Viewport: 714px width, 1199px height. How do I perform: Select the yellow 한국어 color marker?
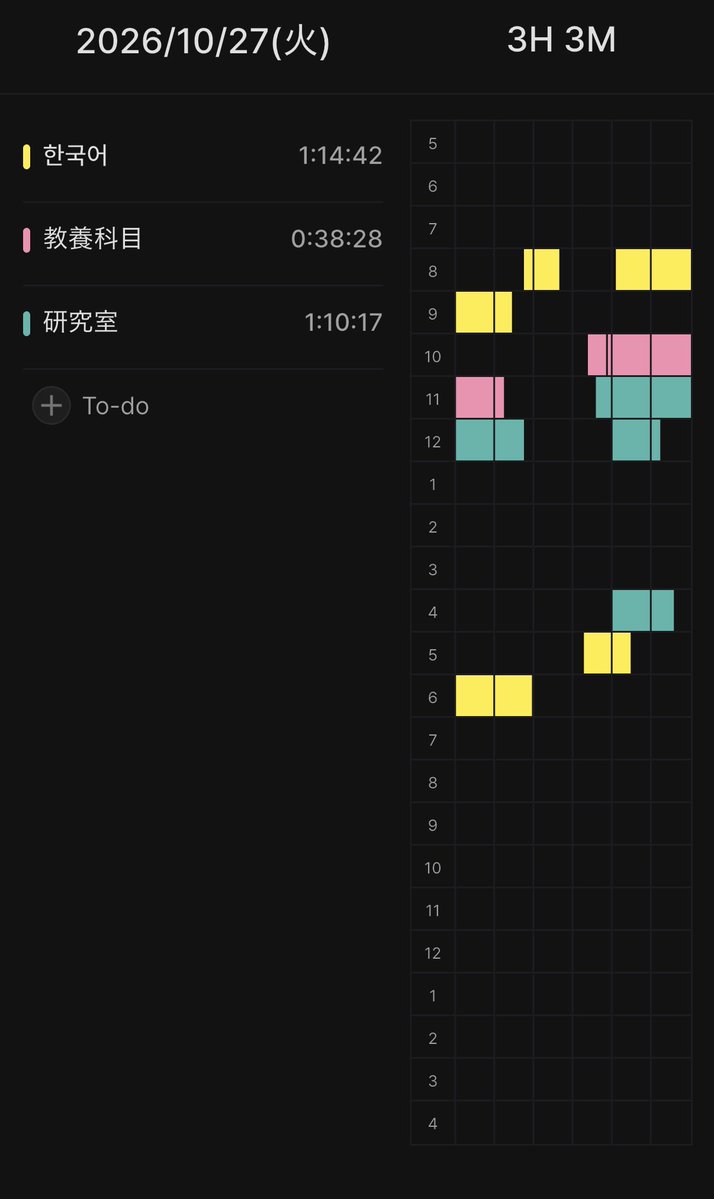tap(27, 156)
